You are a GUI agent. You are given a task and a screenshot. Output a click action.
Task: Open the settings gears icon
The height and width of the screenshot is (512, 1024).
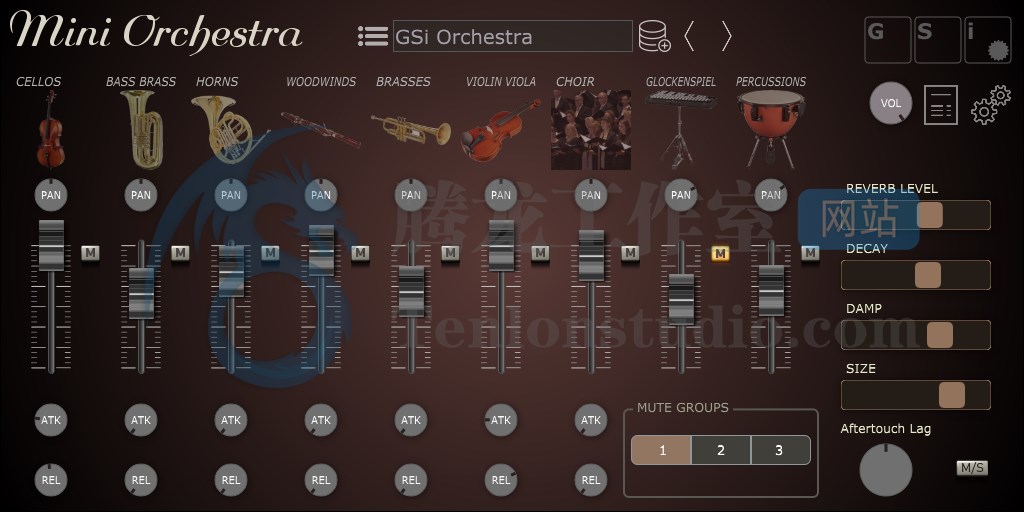tap(991, 104)
